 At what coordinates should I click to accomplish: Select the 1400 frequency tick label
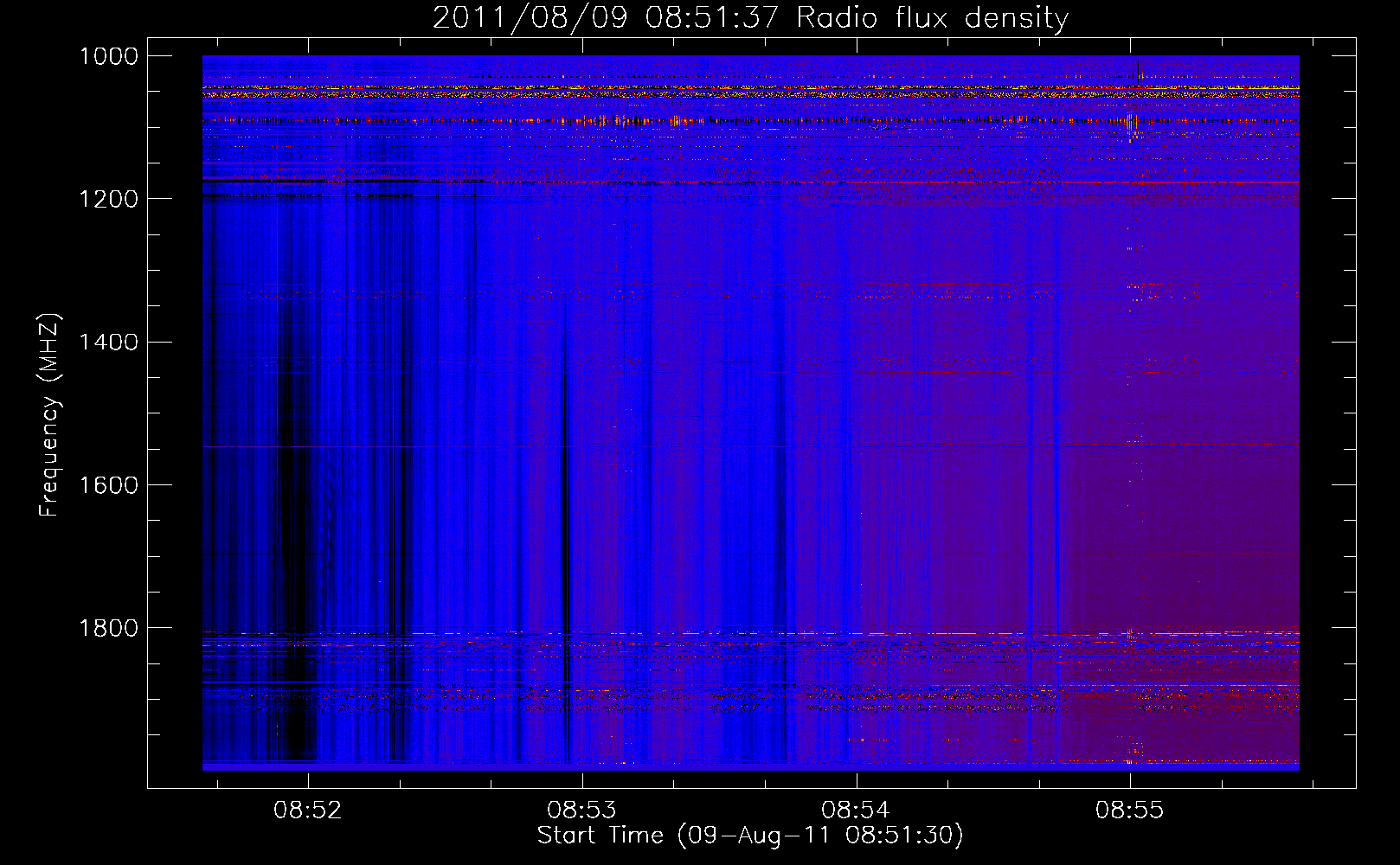[x=109, y=343]
